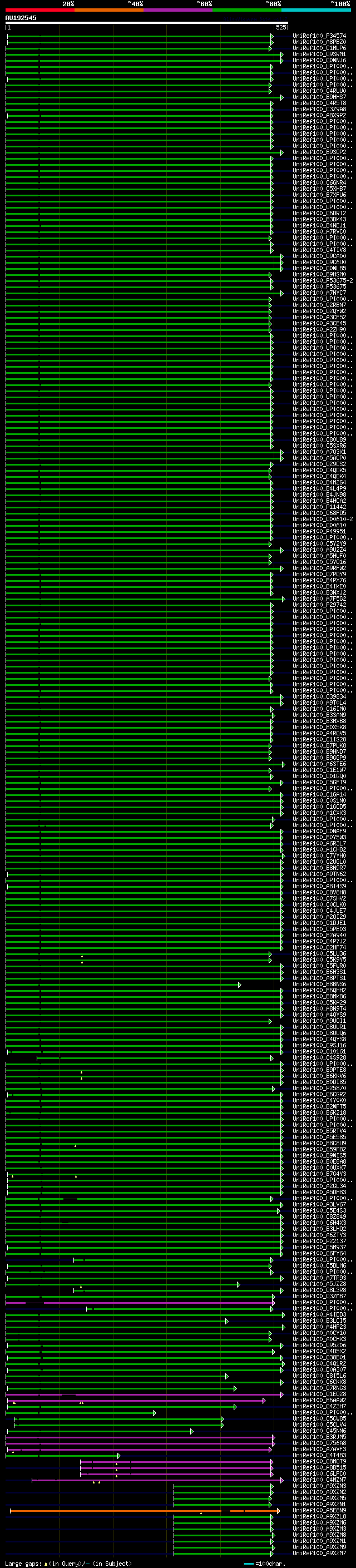Select hit label UniRef100_P53675-2

click(x=323, y=280)
